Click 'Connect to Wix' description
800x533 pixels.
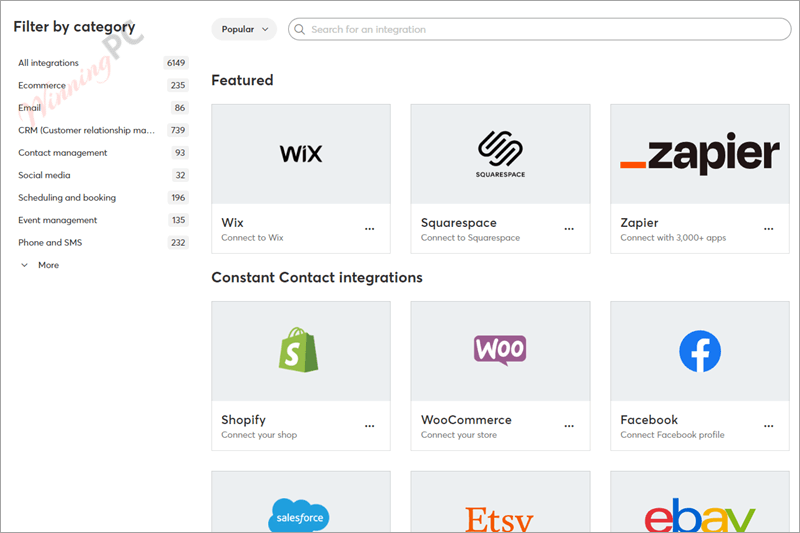[252, 238]
